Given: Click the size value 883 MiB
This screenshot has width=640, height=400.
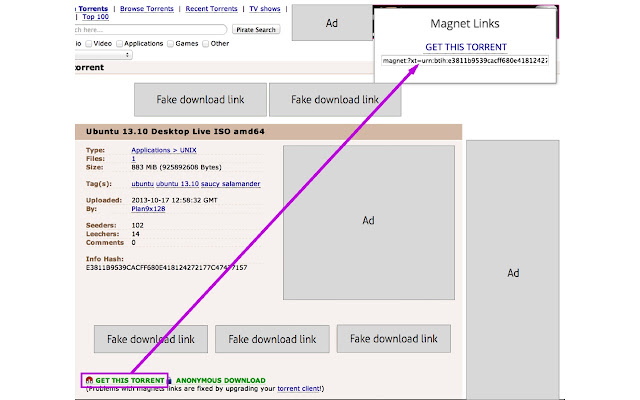Looking at the screenshot, I should coord(176,167).
